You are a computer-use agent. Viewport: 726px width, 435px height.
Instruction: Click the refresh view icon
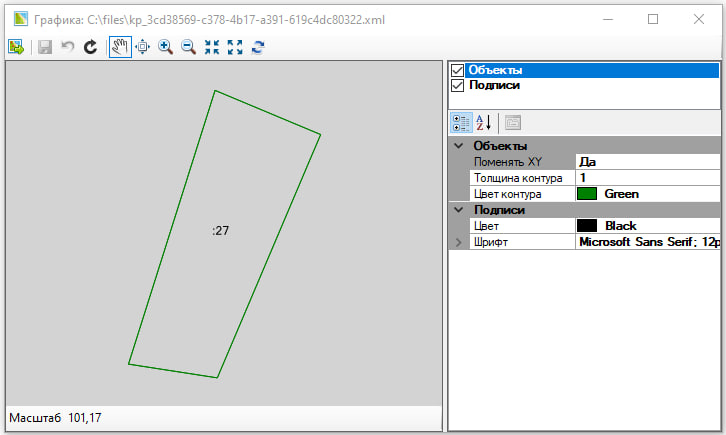coord(258,47)
